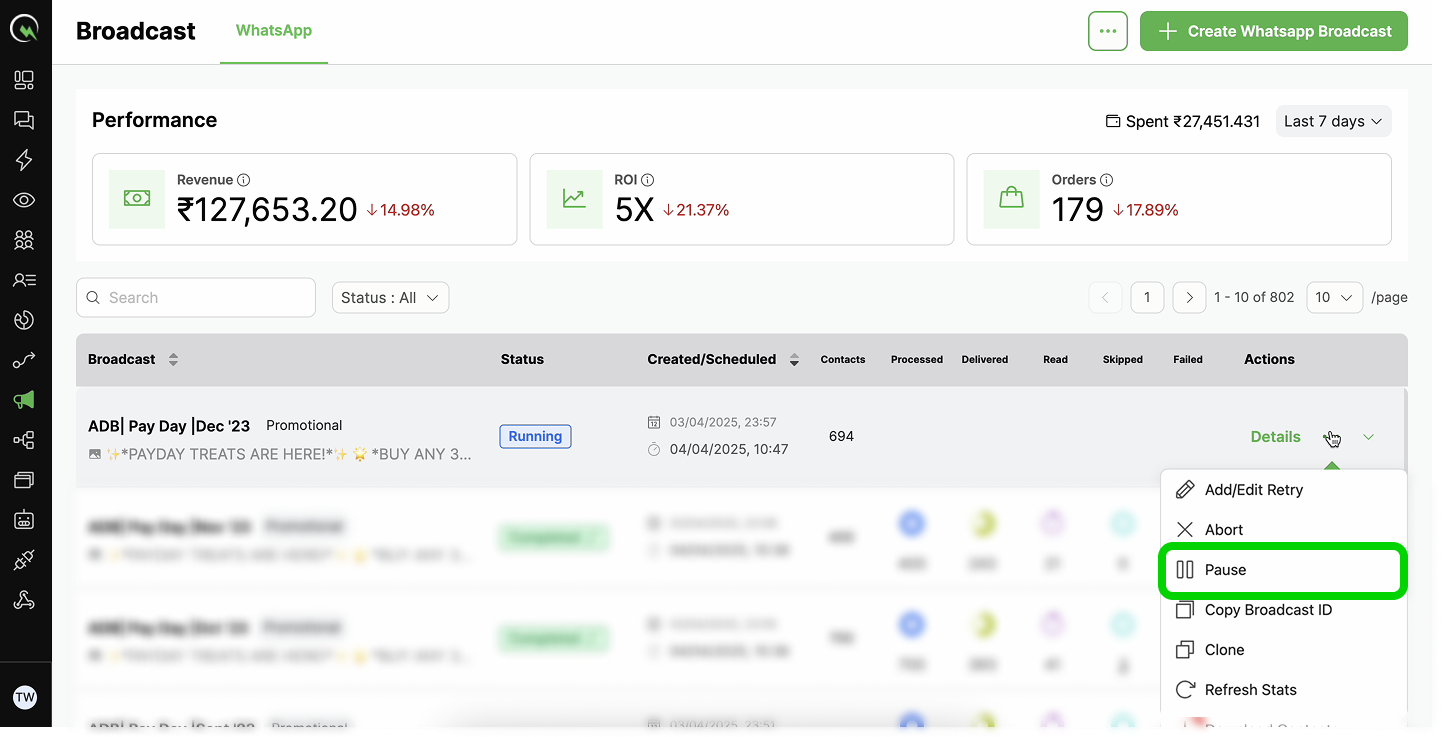Click Create Whatsapp Broadcast button
Image resolution: width=1442 pixels, height=737 pixels.
click(1273, 31)
